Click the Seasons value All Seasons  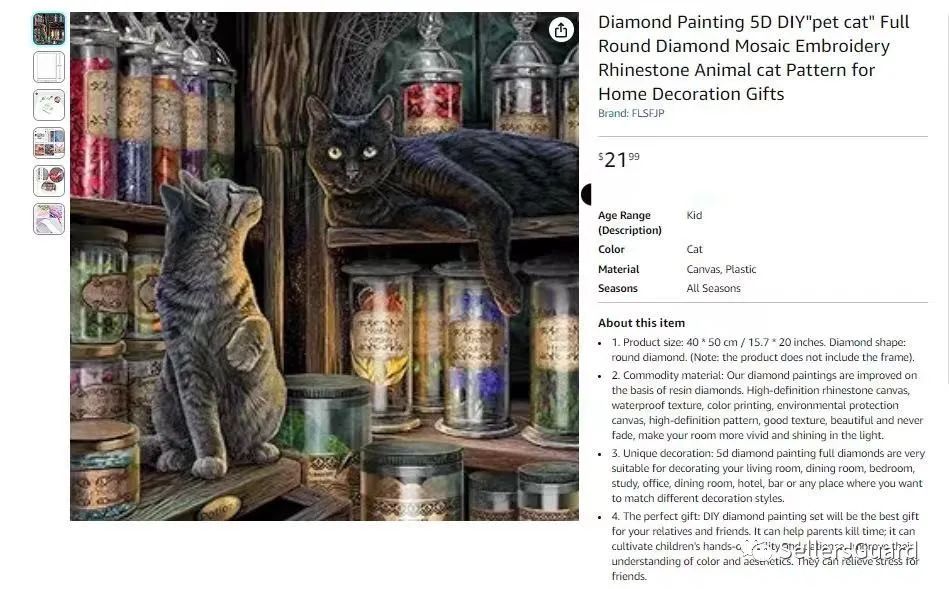pos(713,289)
